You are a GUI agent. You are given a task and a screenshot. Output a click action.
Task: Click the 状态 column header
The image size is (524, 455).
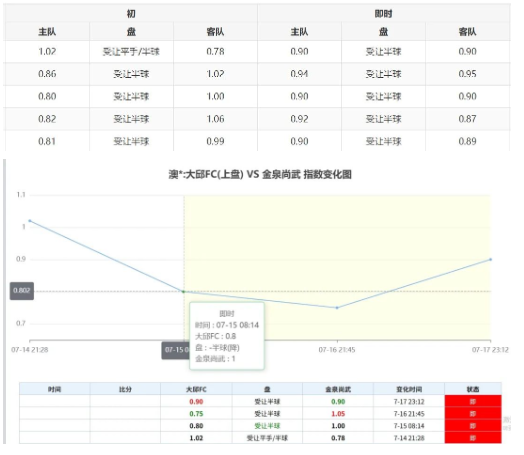click(473, 389)
